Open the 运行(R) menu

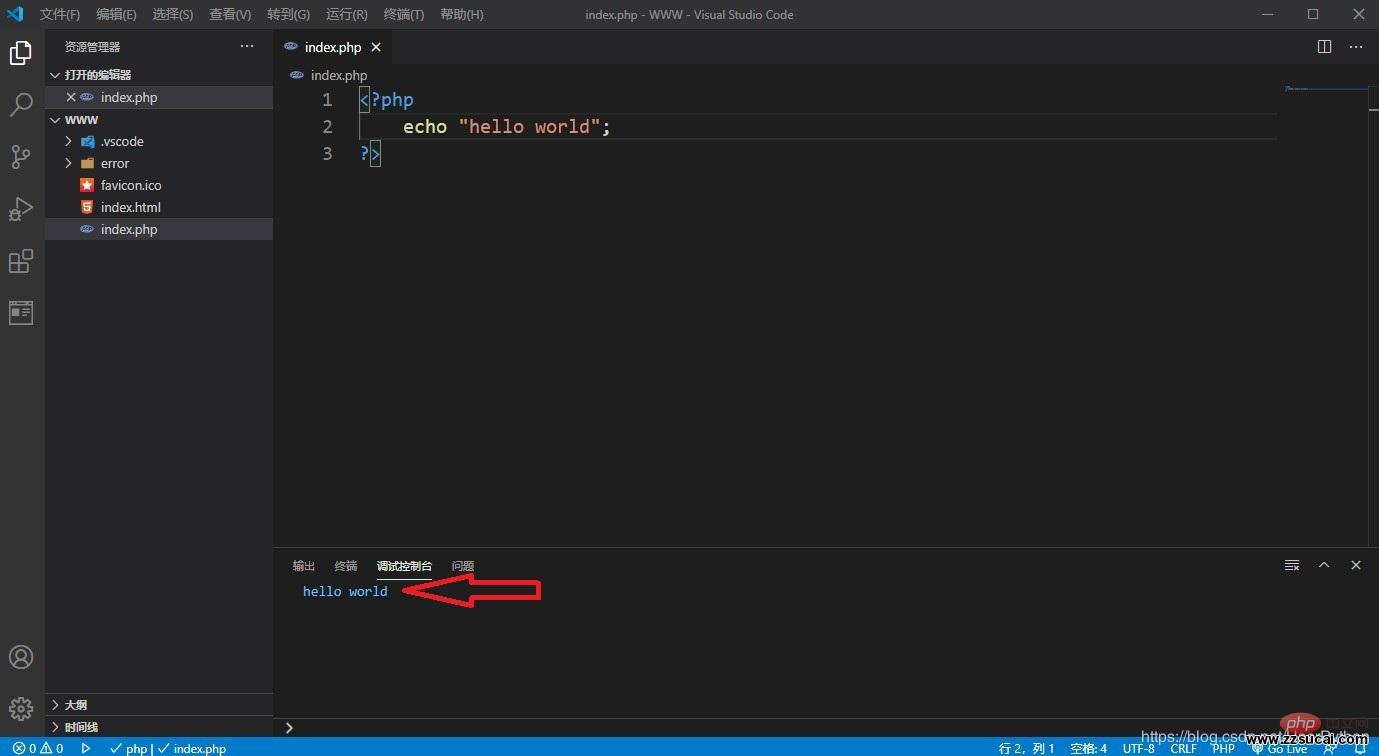click(x=346, y=14)
